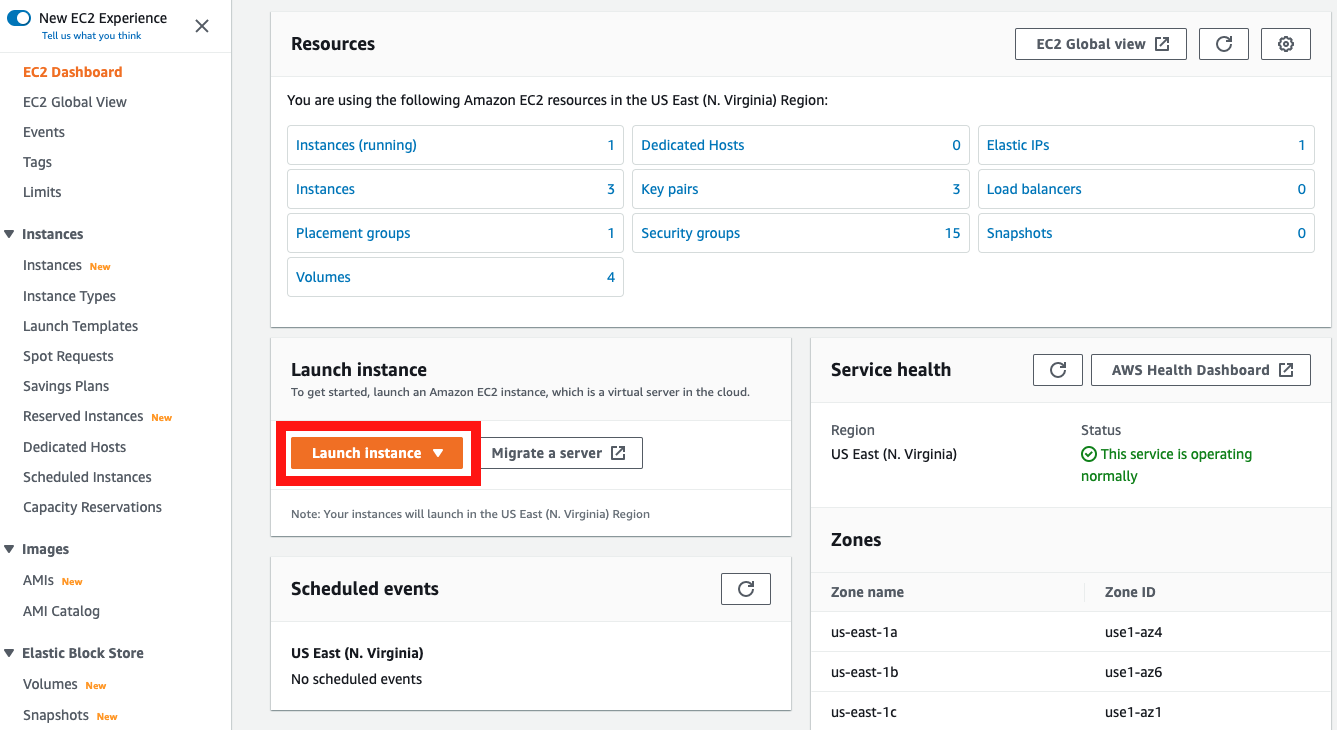Open Placement groups resource tile
This screenshot has height=730, width=1337.
coord(455,233)
